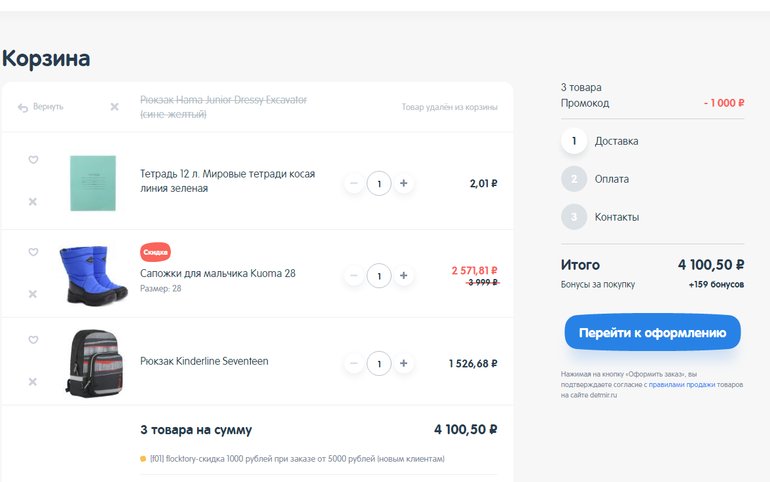Open the blue Kuoma boots thumbnail

click(x=92, y=275)
